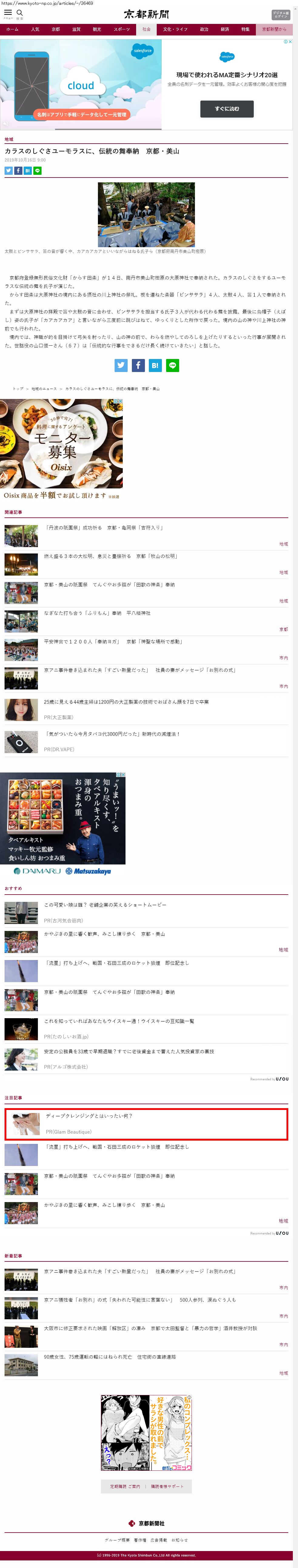
Task: Click large Hatena bookmark icon below article
Action: coord(156,365)
